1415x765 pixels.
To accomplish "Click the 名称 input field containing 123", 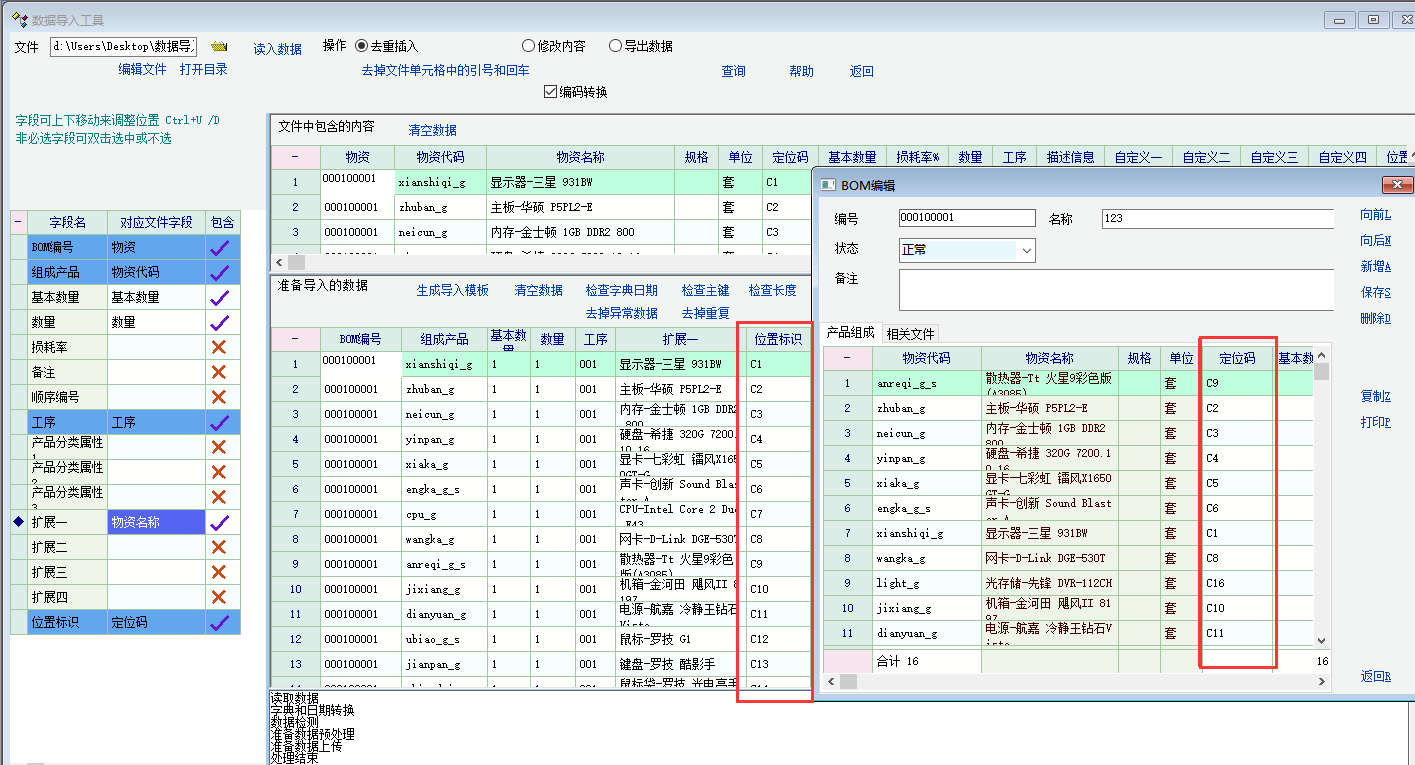I will pyautogui.click(x=1217, y=219).
